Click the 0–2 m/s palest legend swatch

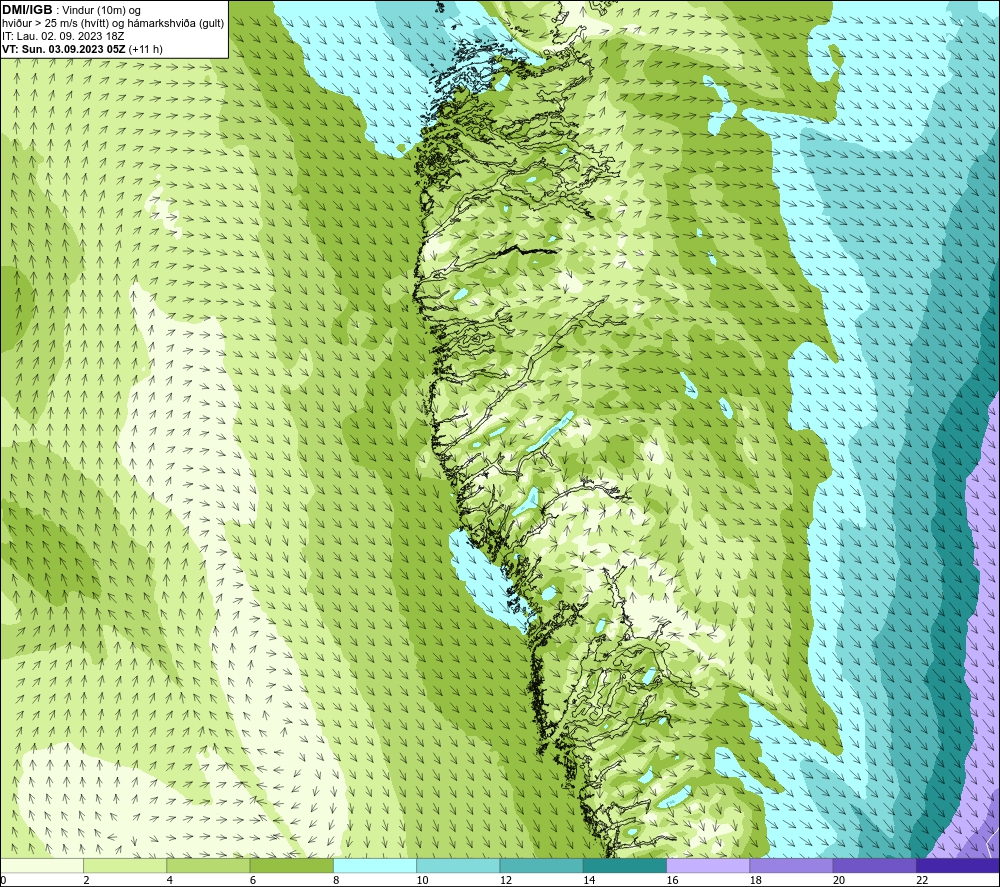[42, 865]
